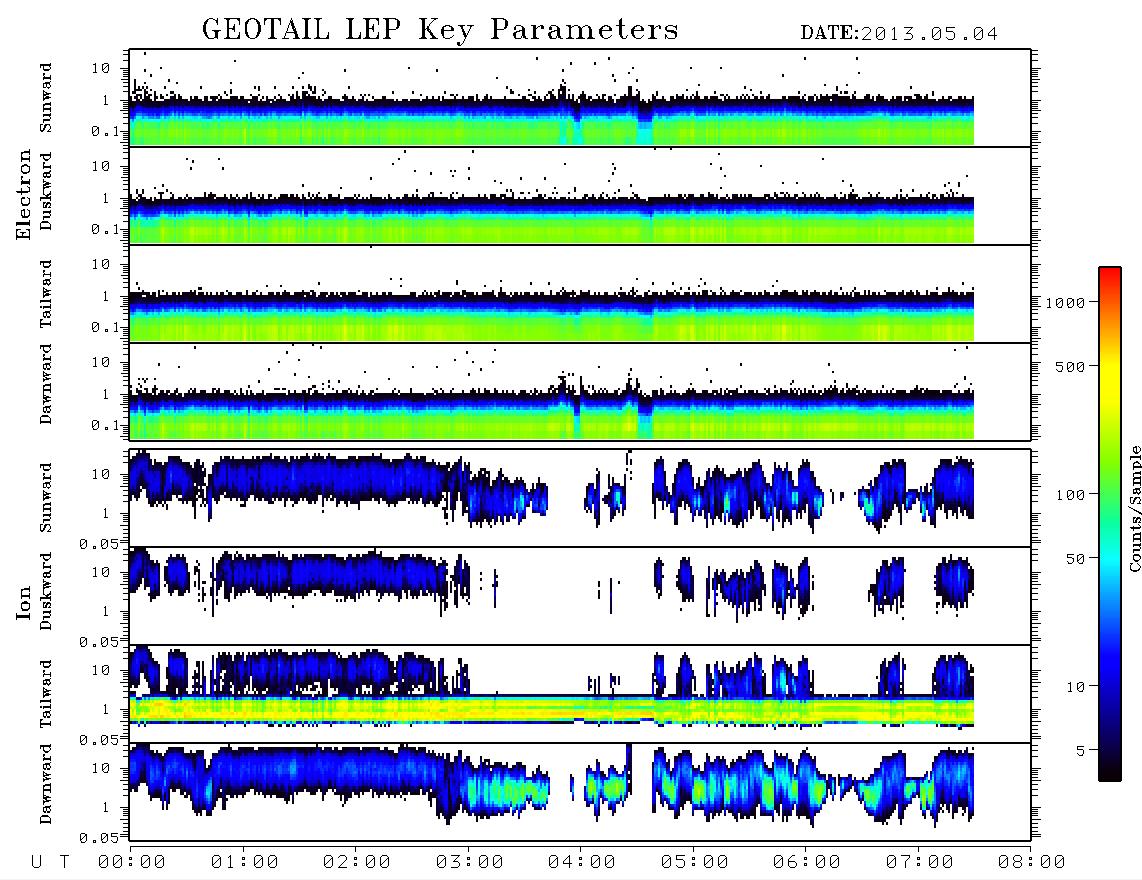Image resolution: width=1142 pixels, height=880 pixels.
Task: Click the 05:00 time axis label
Action: click(x=695, y=862)
